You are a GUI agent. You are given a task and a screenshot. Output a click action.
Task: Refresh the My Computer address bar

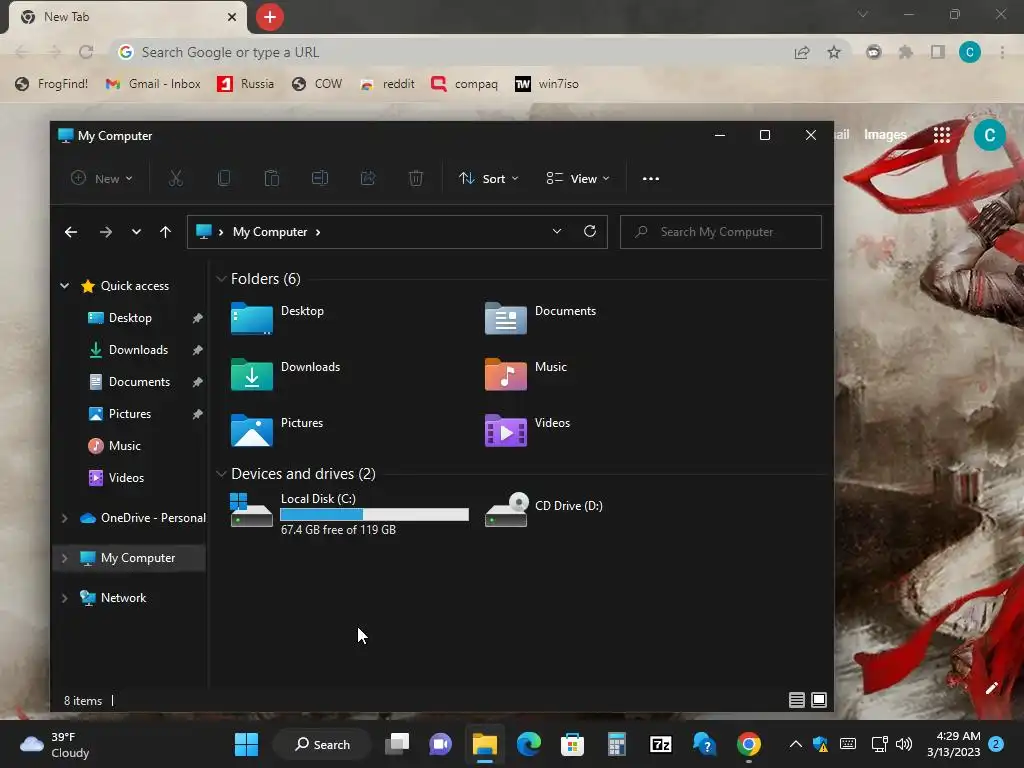click(590, 231)
